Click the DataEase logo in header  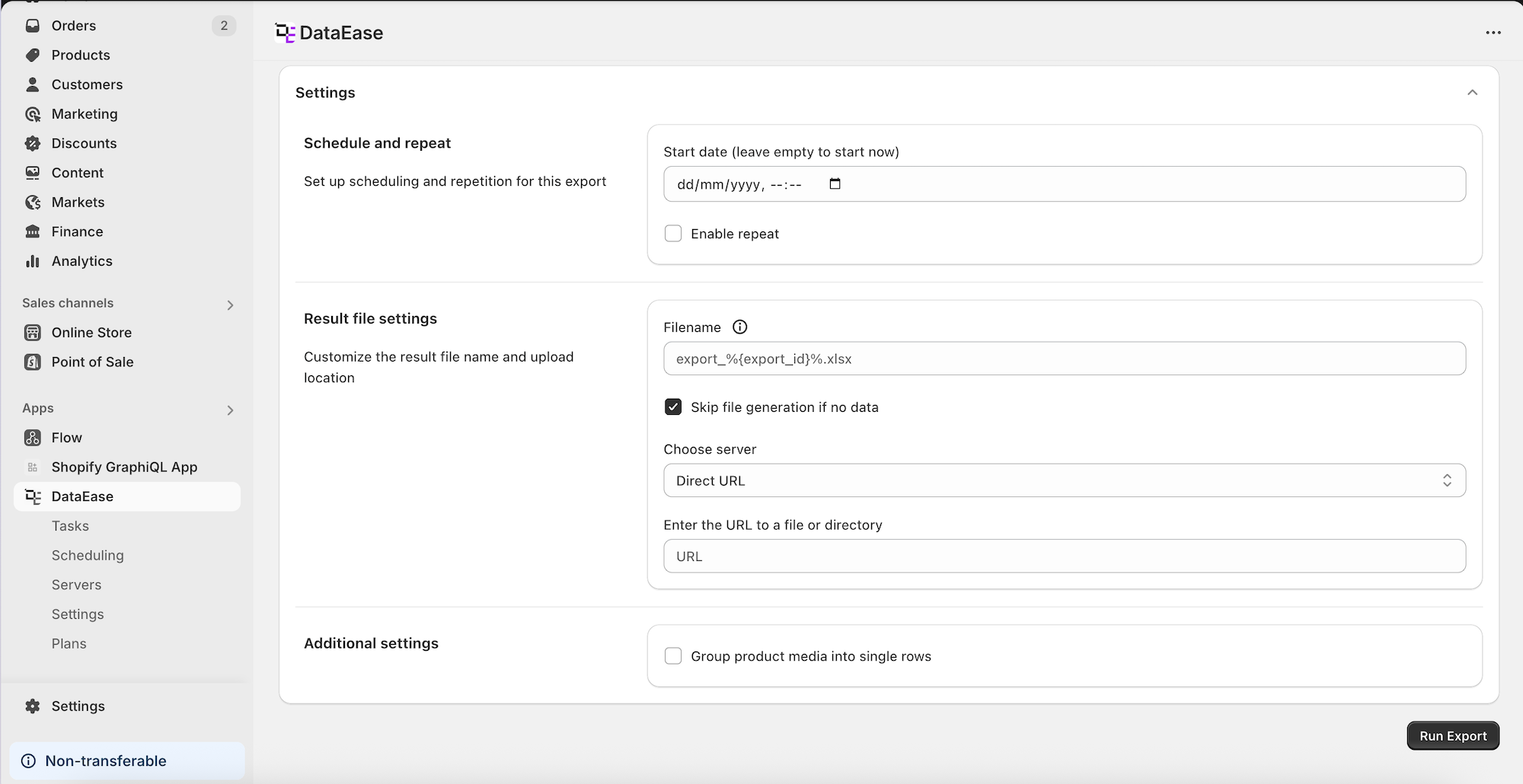(285, 33)
